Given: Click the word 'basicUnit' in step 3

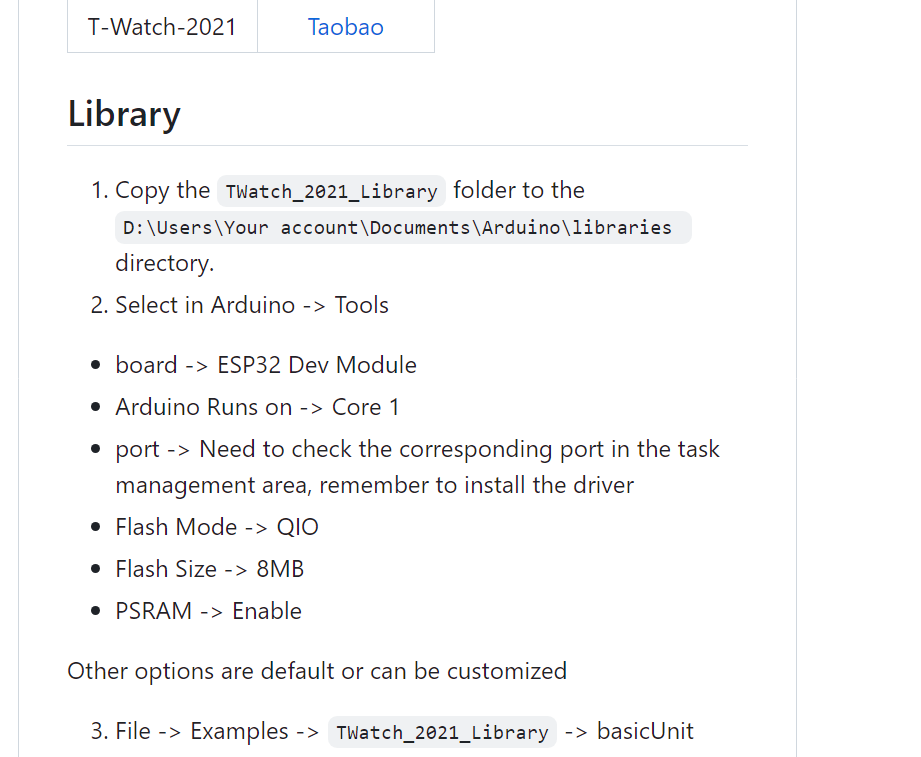Looking at the screenshot, I should tap(645, 731).
